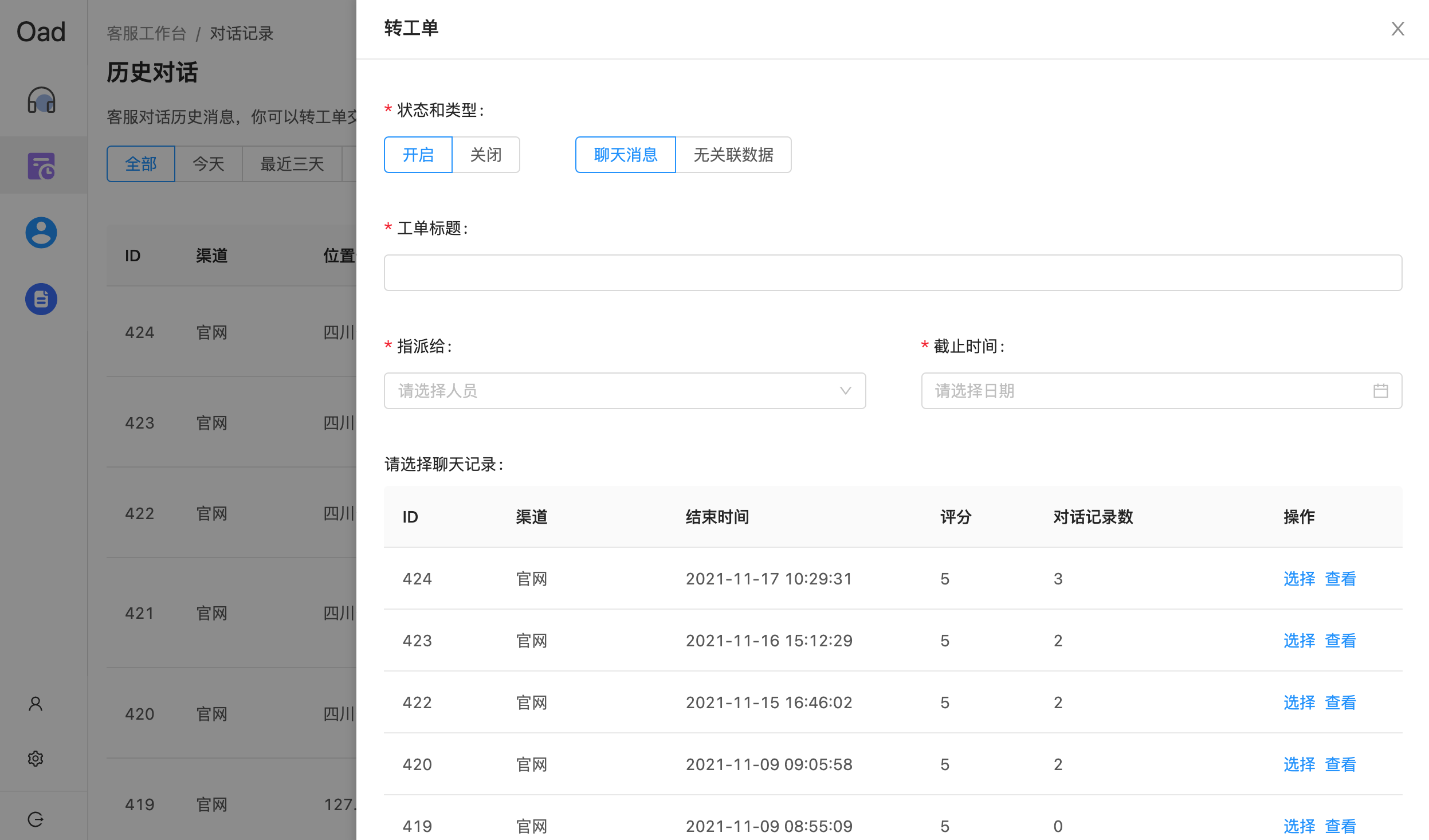The image size is (1429, 840).
Task: Click 选择 for record 424
Action: (1299, 579)
